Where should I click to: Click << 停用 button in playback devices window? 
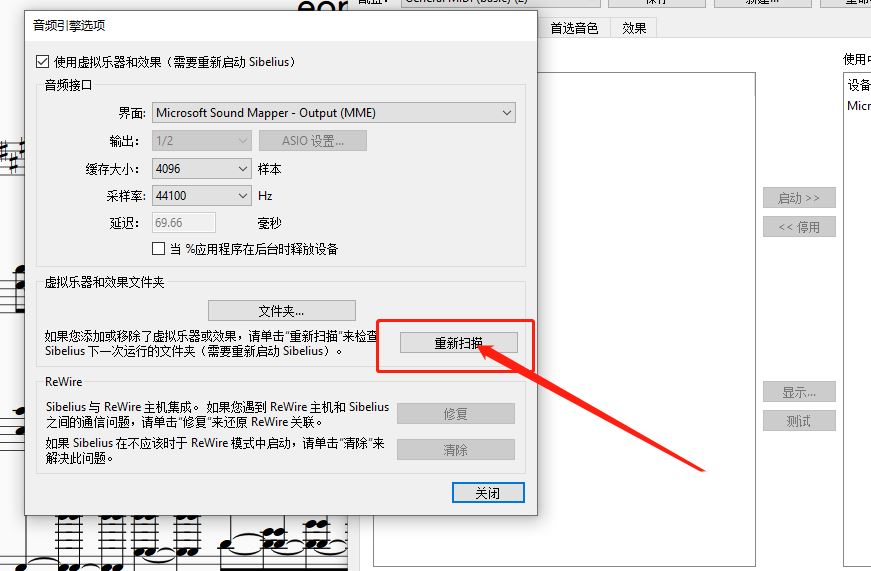(799, 227)
